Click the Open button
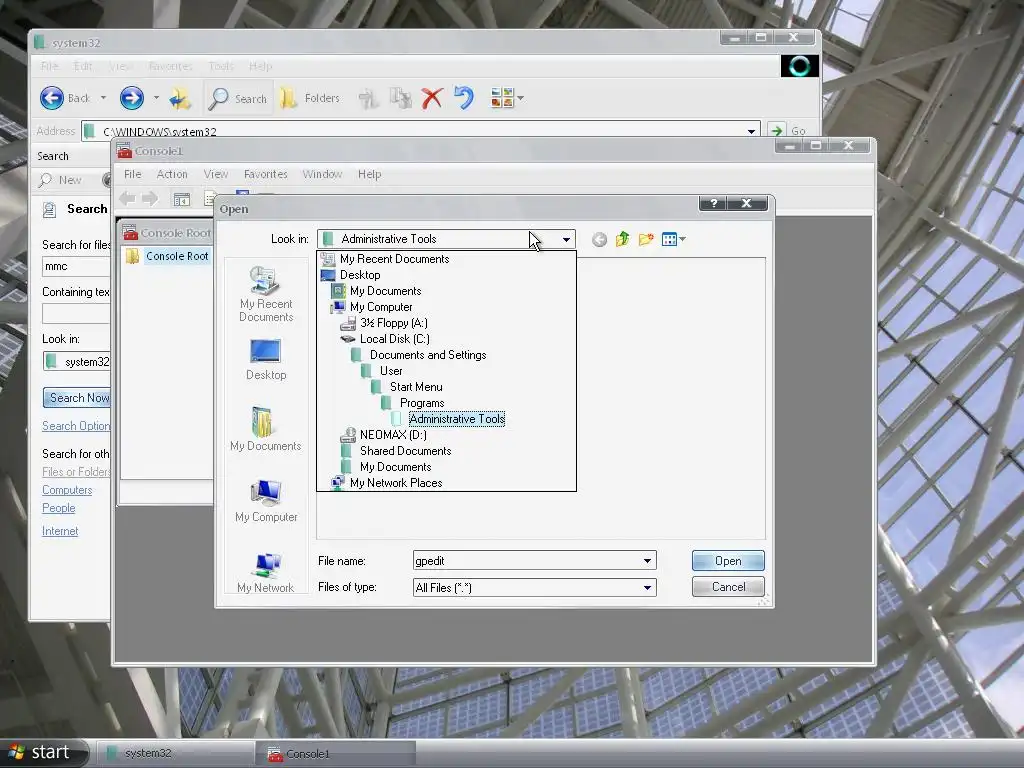1024x768 pixels. tap(728, 561)
